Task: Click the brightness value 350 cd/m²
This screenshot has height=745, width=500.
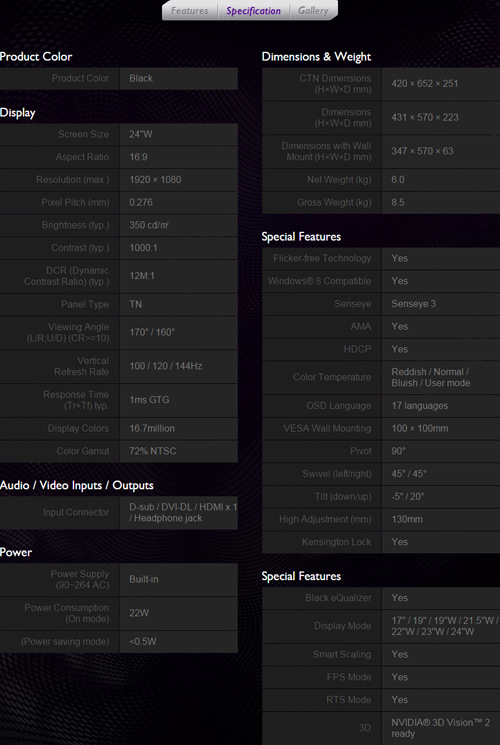Action: point(149,225)
